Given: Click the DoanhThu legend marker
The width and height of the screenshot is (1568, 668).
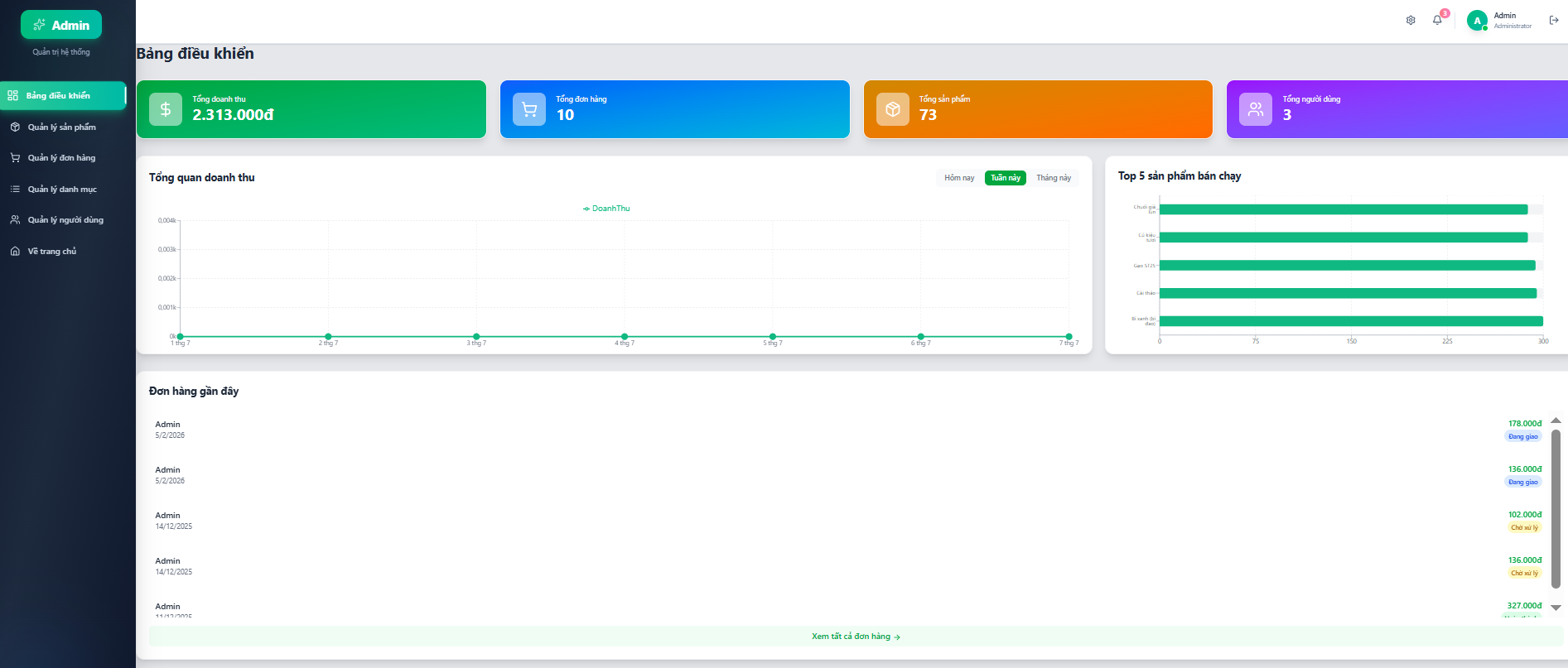Looking at the screenshot, I should (586, 209).
